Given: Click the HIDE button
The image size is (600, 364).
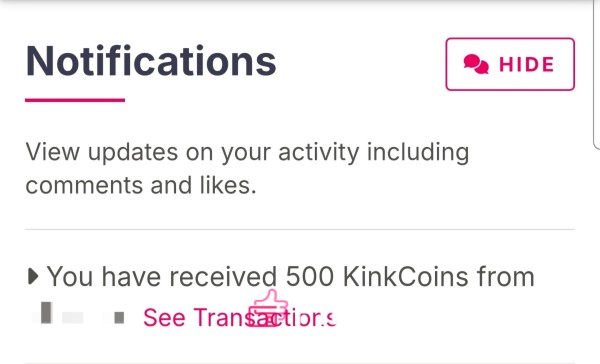Looking at the screenshot, I should (510, 64).
